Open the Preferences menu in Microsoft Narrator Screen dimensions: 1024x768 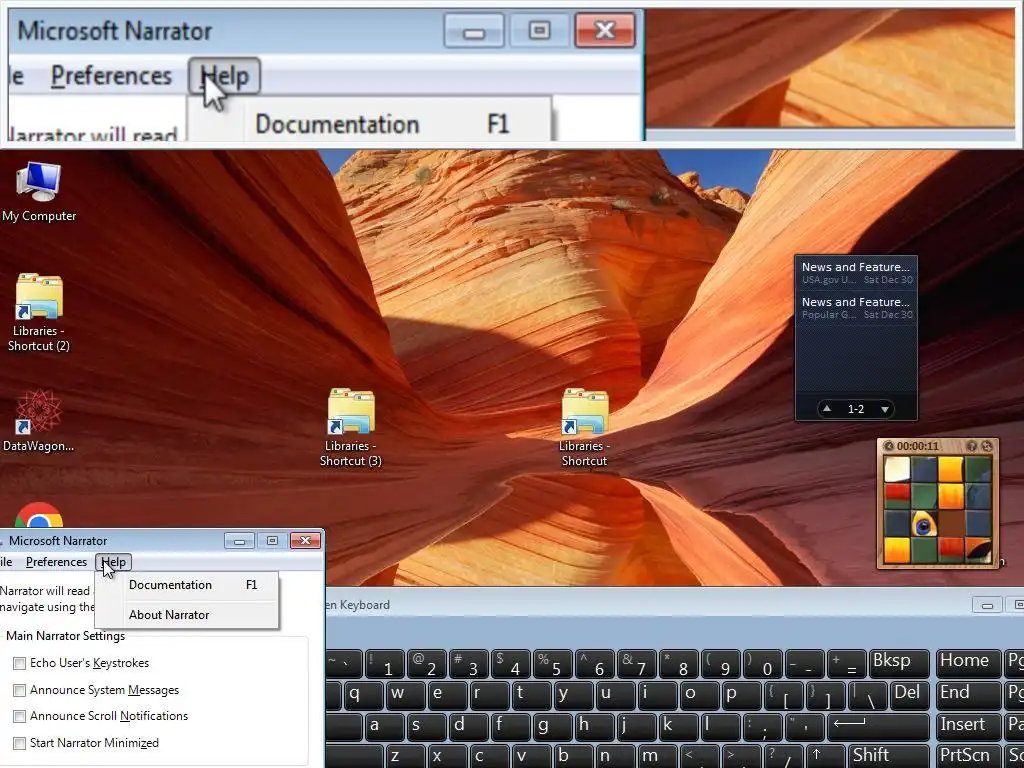(x=56, y=562)
